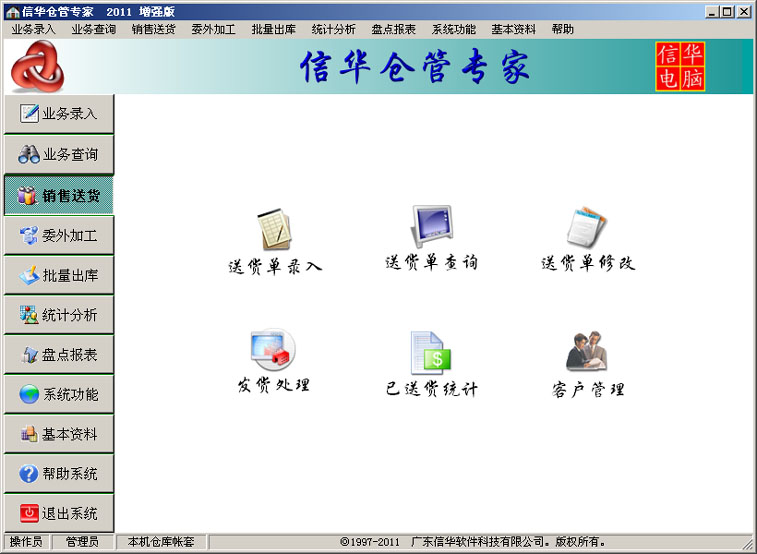
Task: Click the 信华电脑 red logo badge
Action: pos(680,67)
